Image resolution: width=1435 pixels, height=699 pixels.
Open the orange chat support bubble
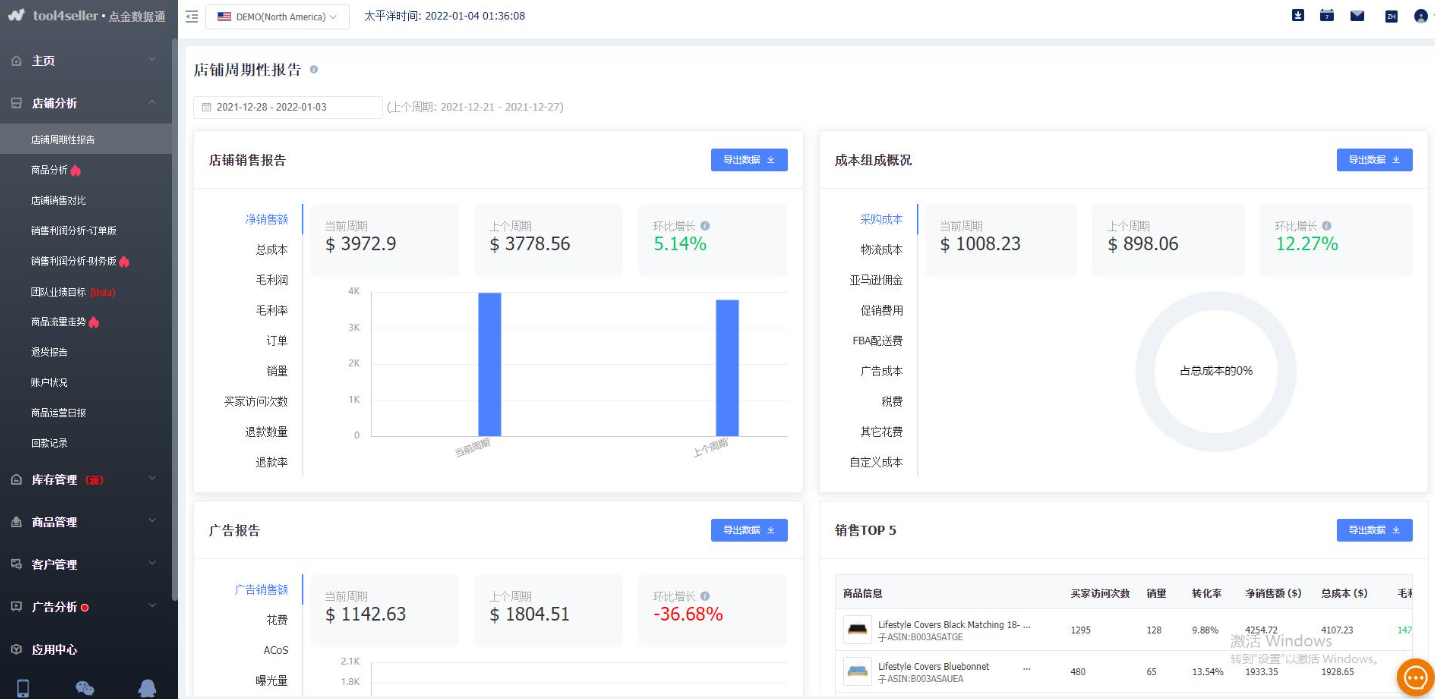click(1415, 677)
